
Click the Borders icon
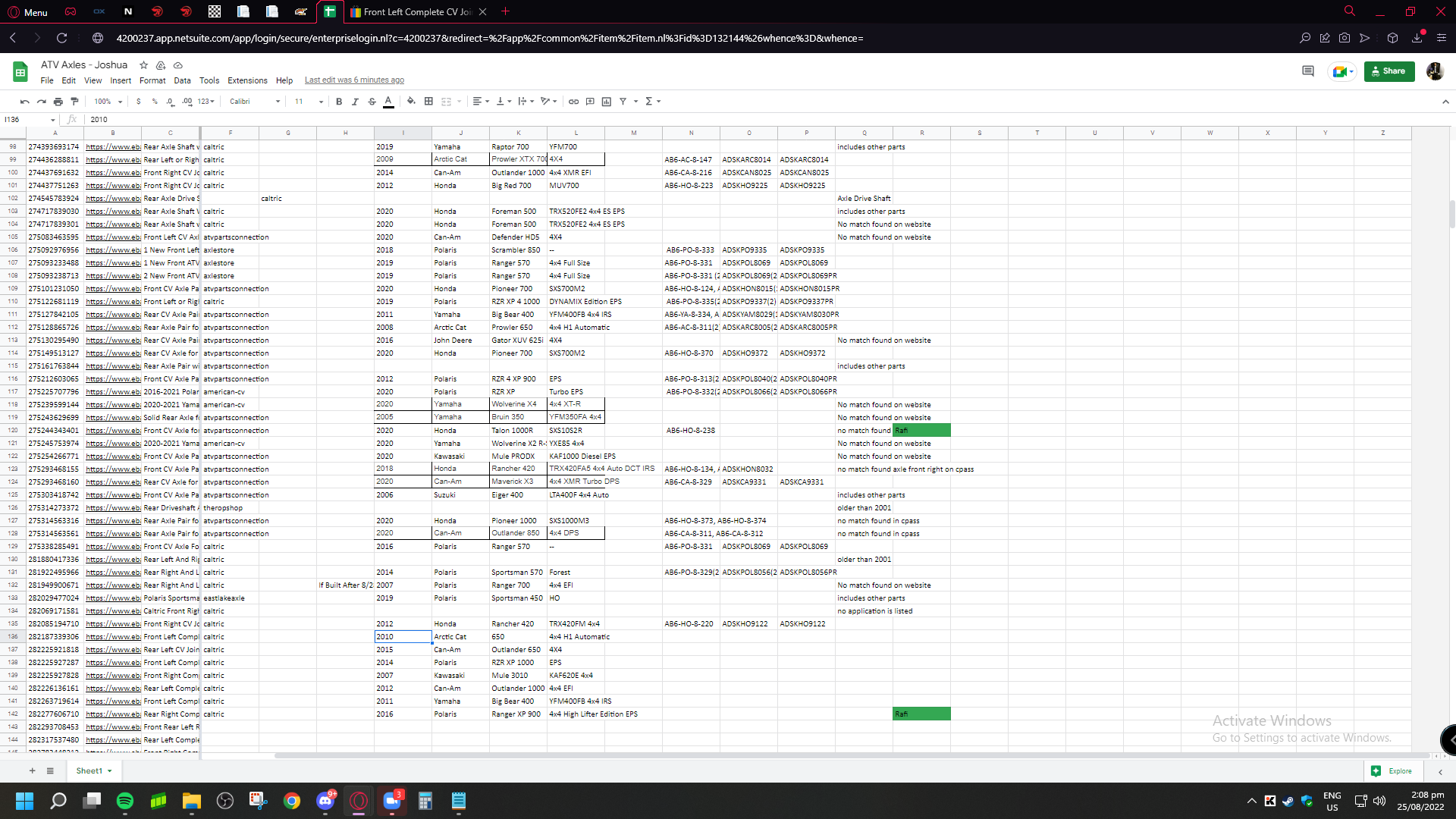coord(428,102)
